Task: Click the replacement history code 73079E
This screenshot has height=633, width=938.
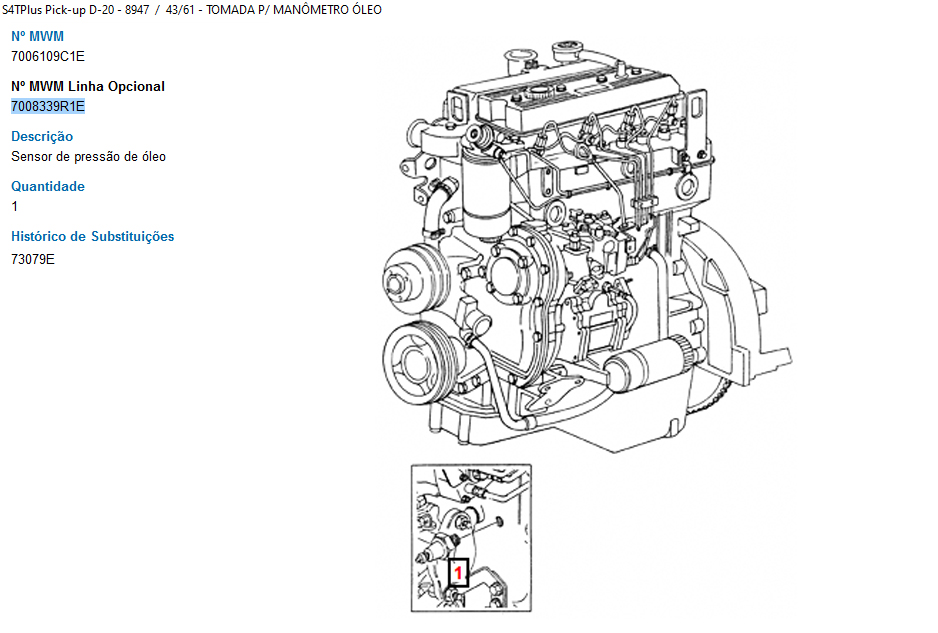Action: tap(33, 259)
